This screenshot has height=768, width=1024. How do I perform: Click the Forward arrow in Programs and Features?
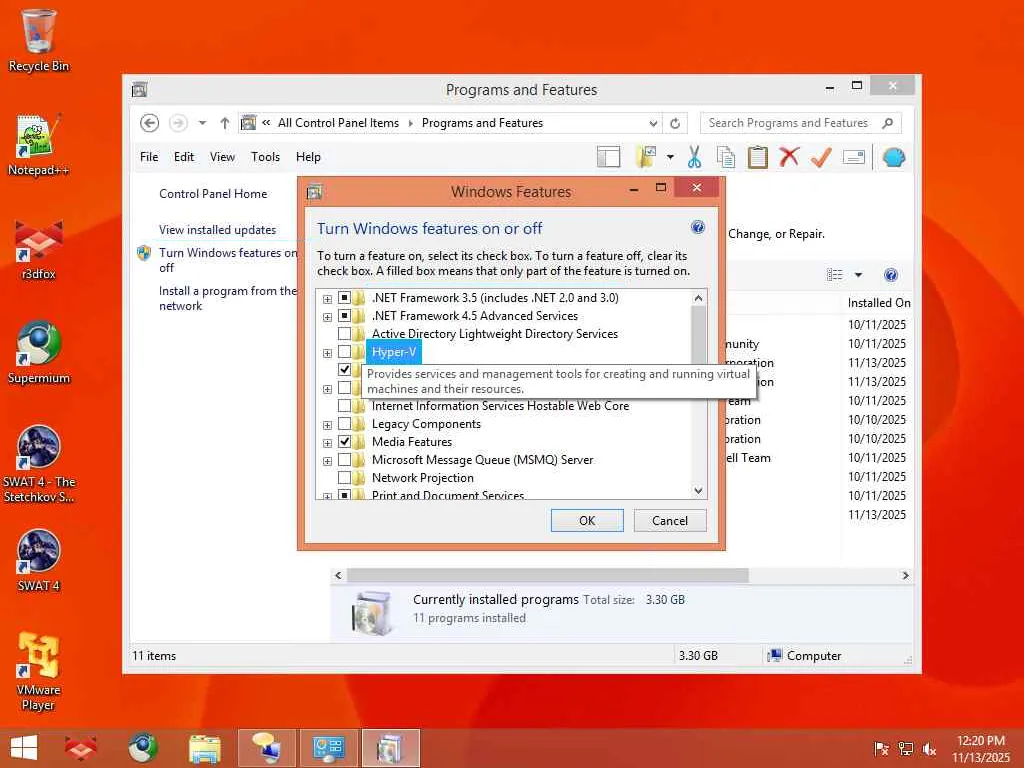(178, 123)
